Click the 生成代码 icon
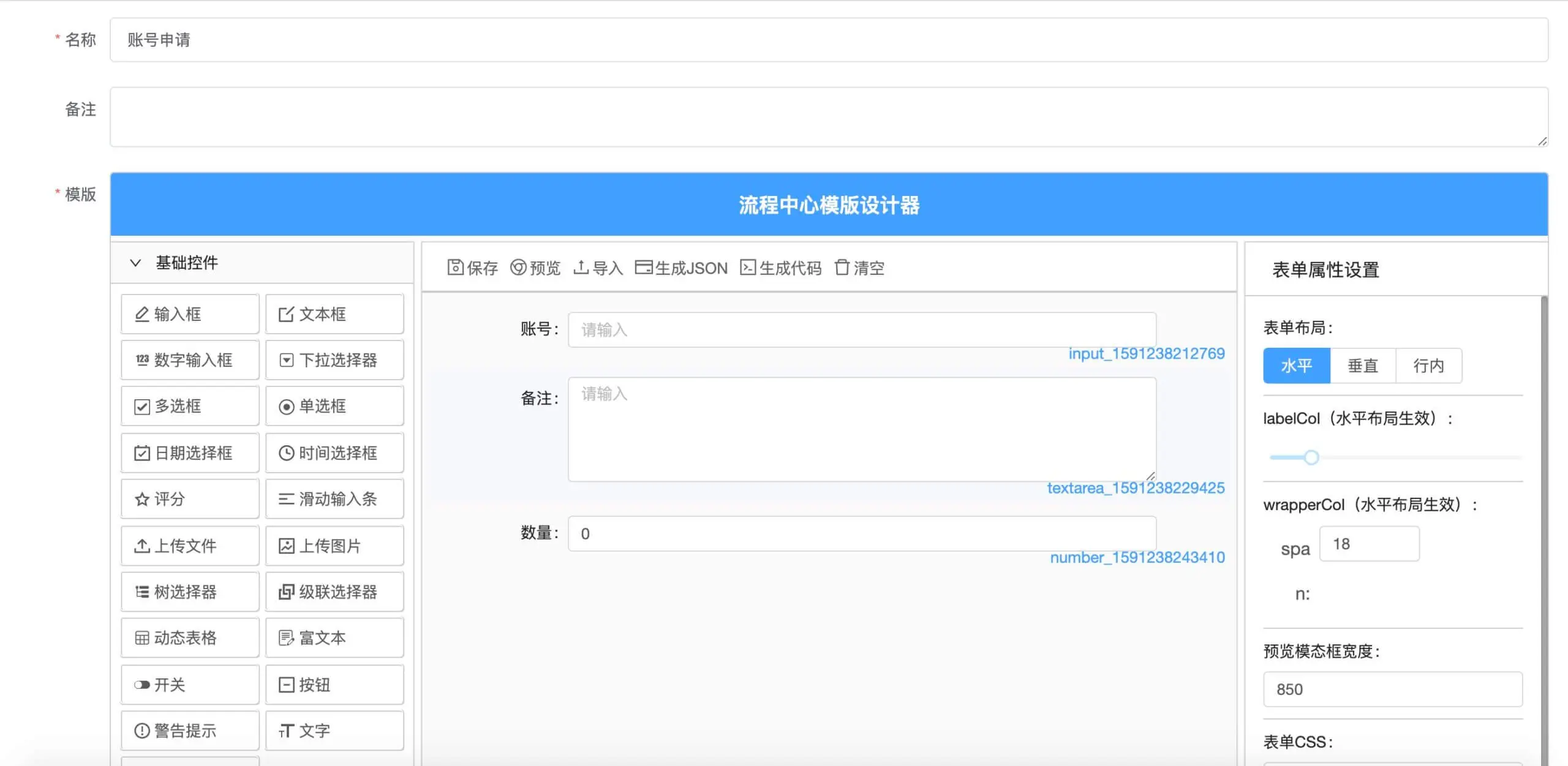Image resolution: width=1568 pixels, height=766 pixels. tap(747, 268)
